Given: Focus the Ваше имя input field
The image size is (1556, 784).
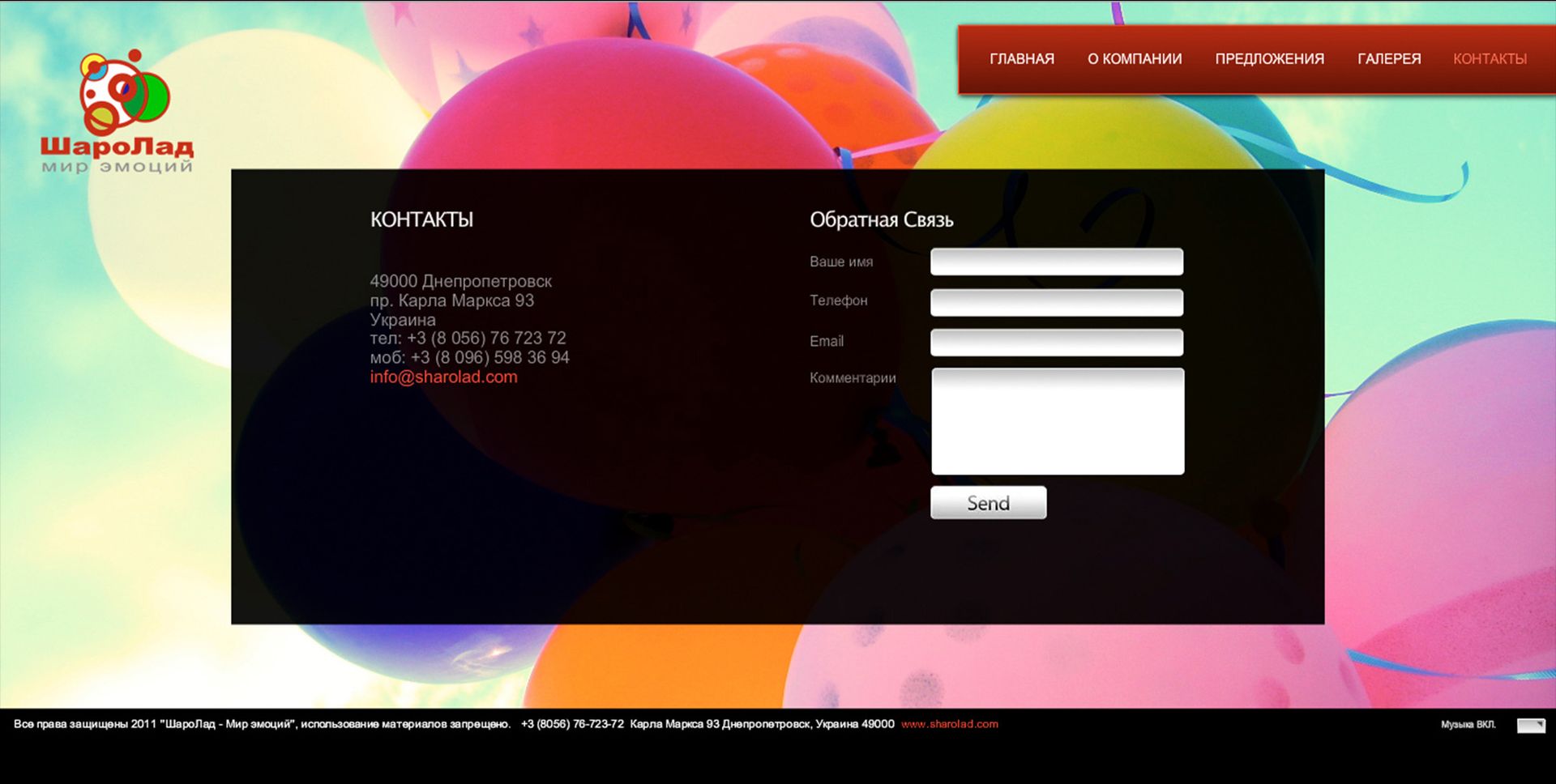Looking at the screenshot, I should [1056, 262].
